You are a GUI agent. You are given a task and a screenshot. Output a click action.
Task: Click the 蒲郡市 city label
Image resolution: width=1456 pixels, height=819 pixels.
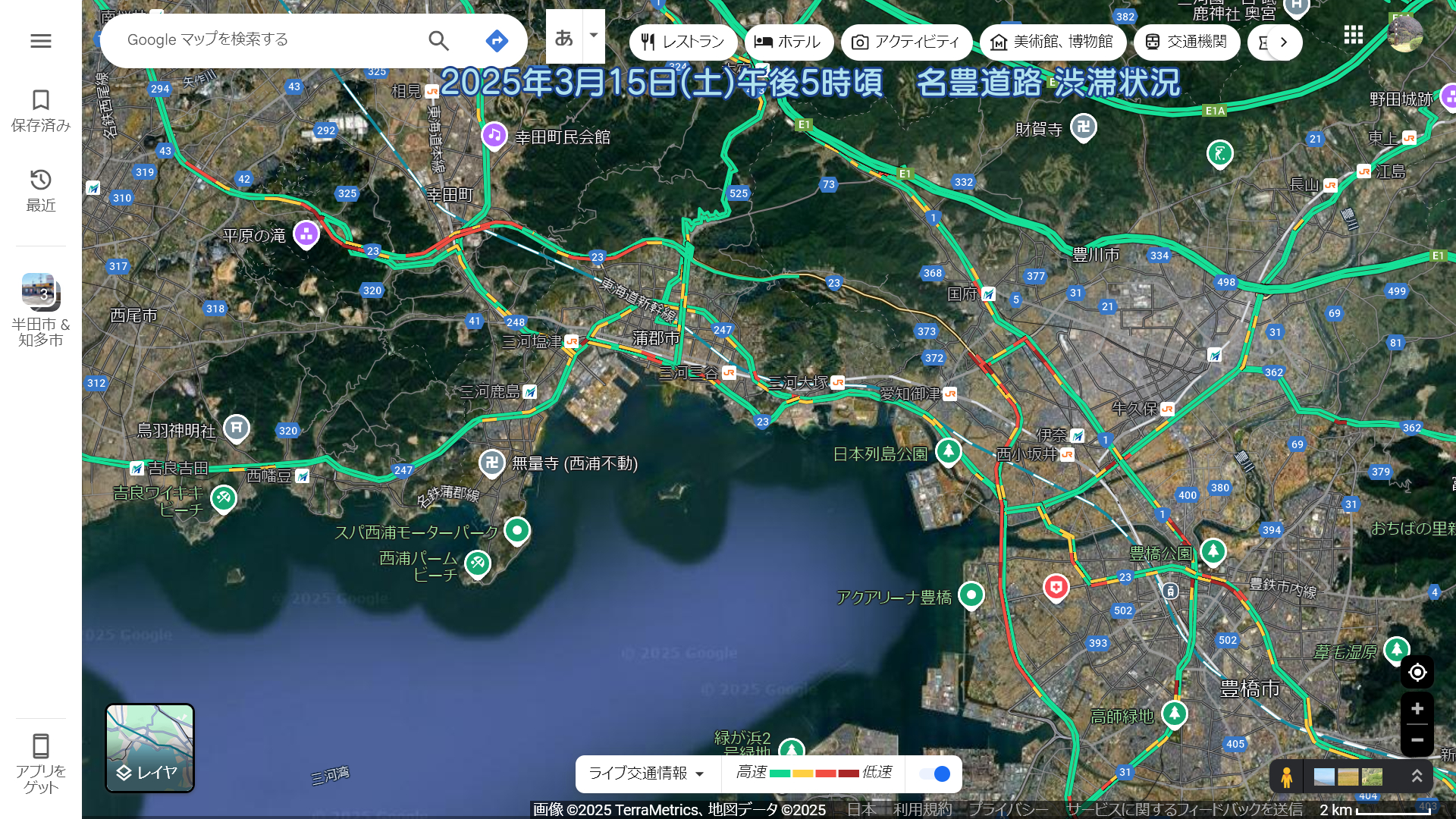(656, 337)
